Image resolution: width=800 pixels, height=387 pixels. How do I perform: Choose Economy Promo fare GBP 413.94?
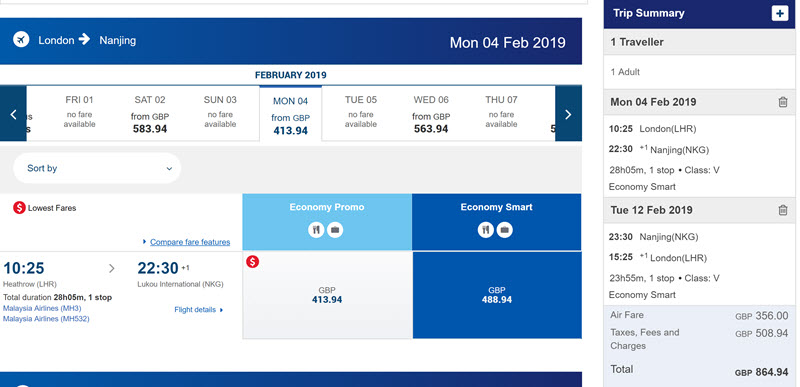(327, 295)
